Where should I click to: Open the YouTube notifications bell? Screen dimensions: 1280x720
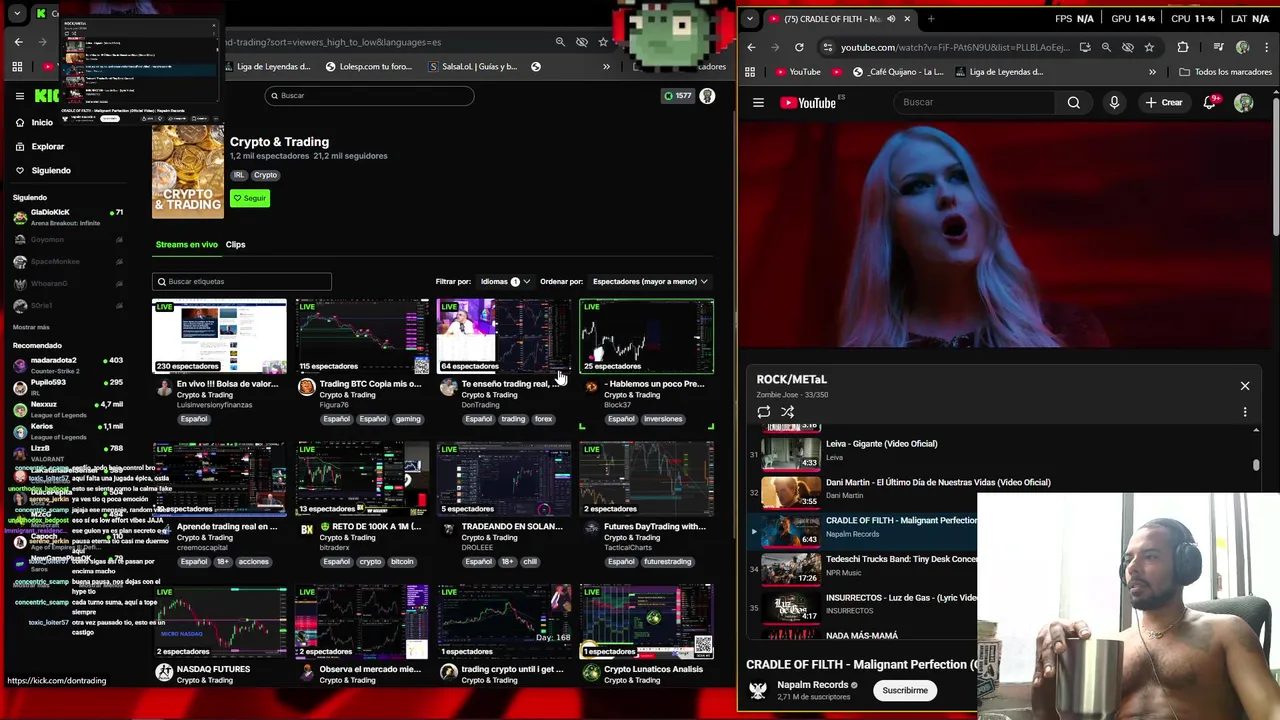[x=1211, y=102]
